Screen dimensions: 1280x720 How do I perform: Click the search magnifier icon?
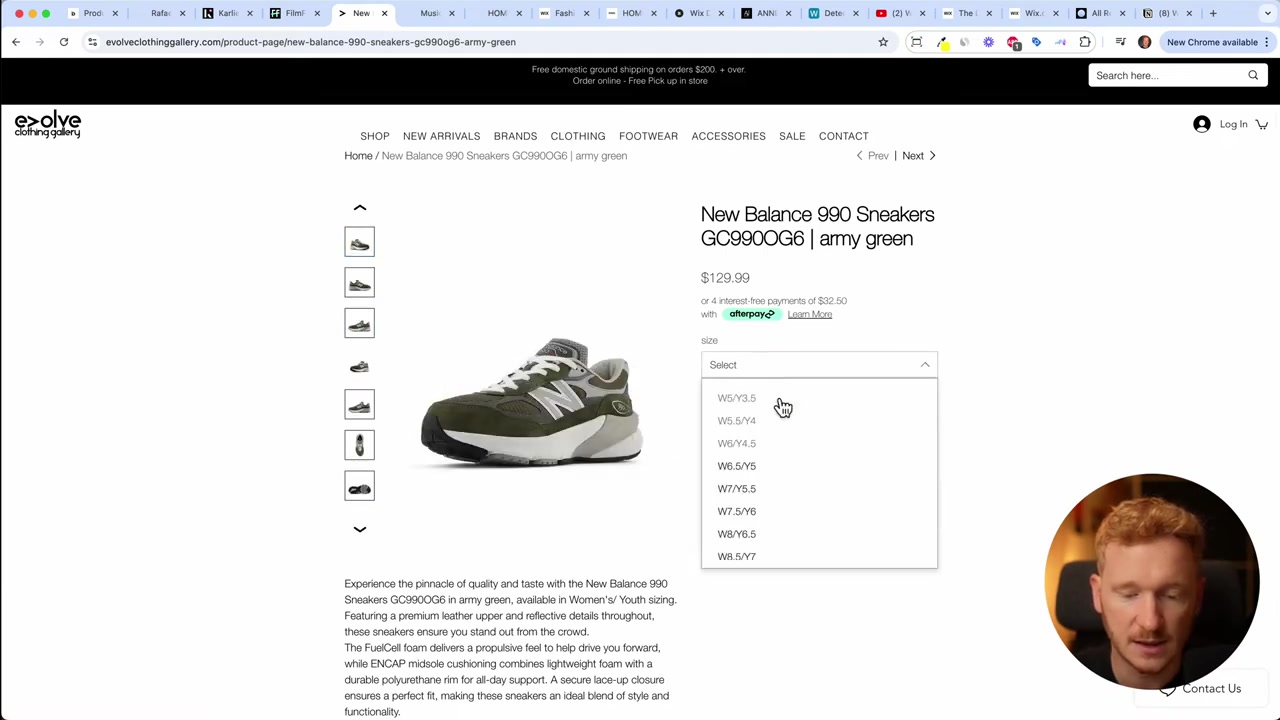pos(1253,75)
